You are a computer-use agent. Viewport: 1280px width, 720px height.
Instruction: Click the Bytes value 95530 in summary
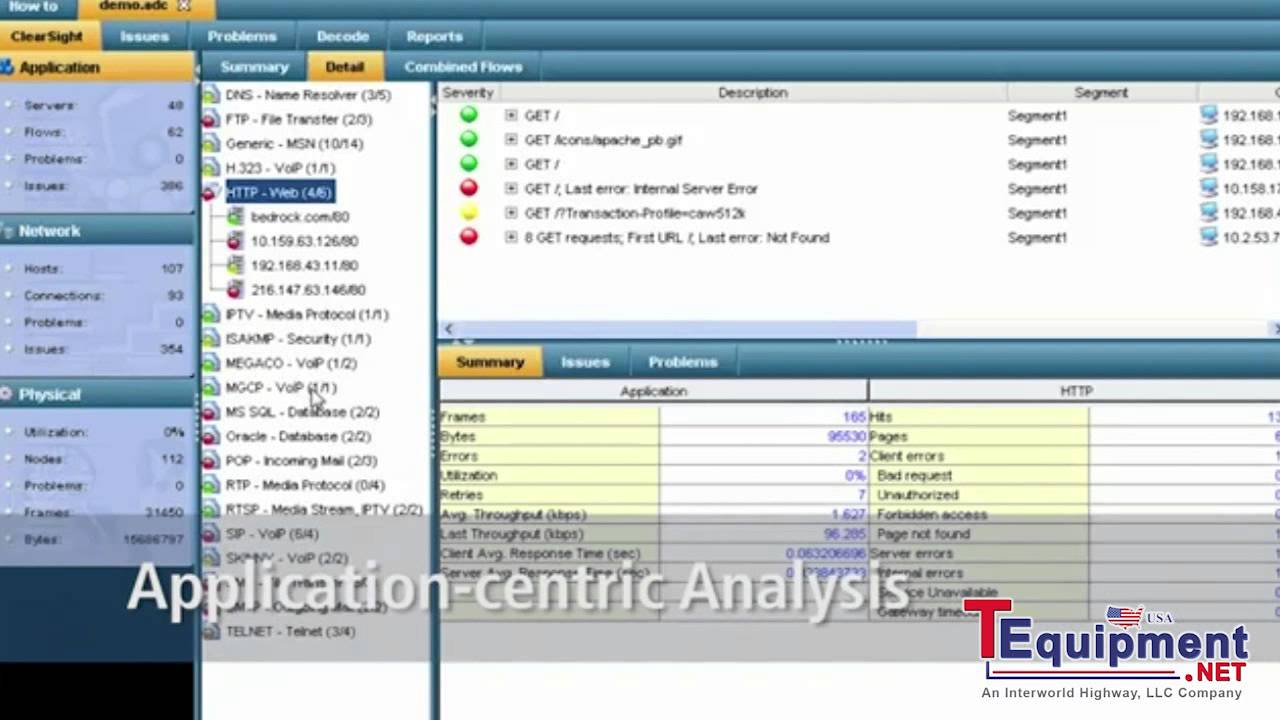click(x=847, y=436)
